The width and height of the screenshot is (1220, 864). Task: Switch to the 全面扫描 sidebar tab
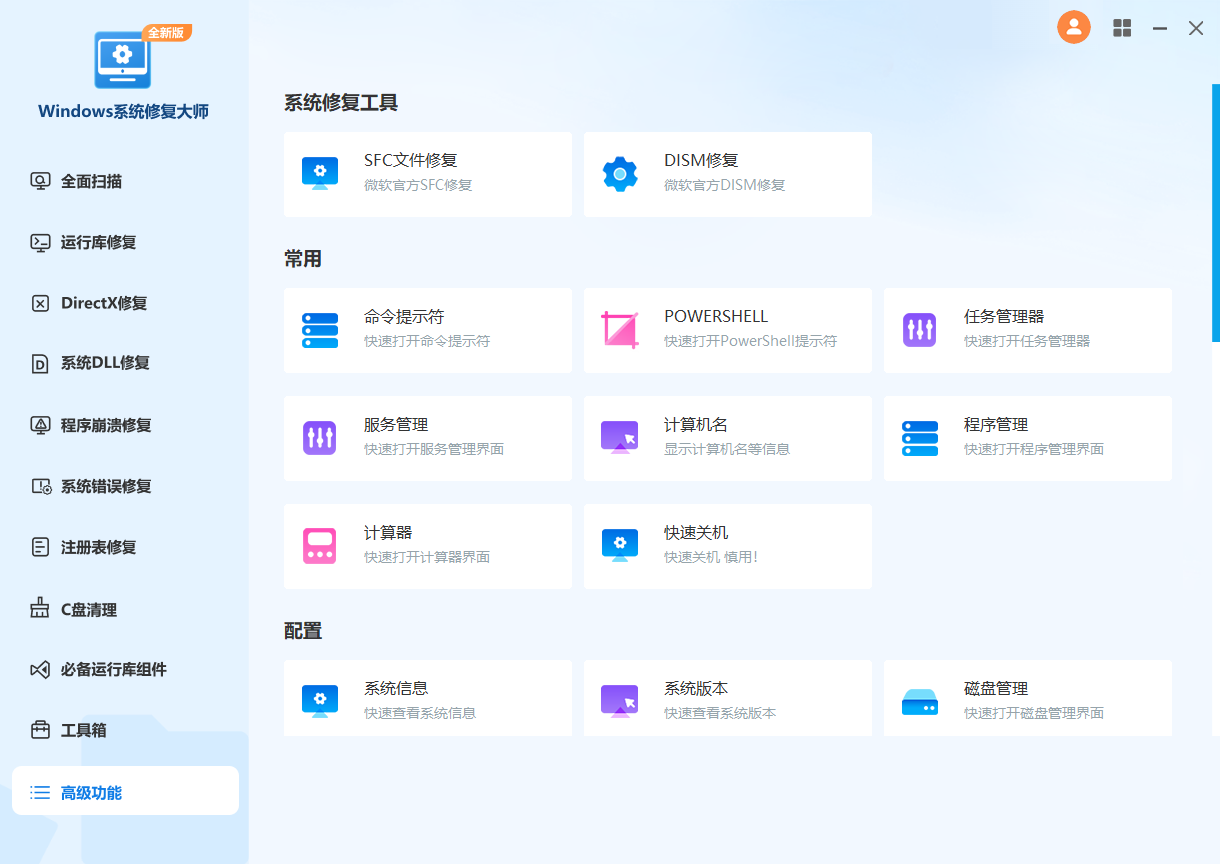coord(91,181)
